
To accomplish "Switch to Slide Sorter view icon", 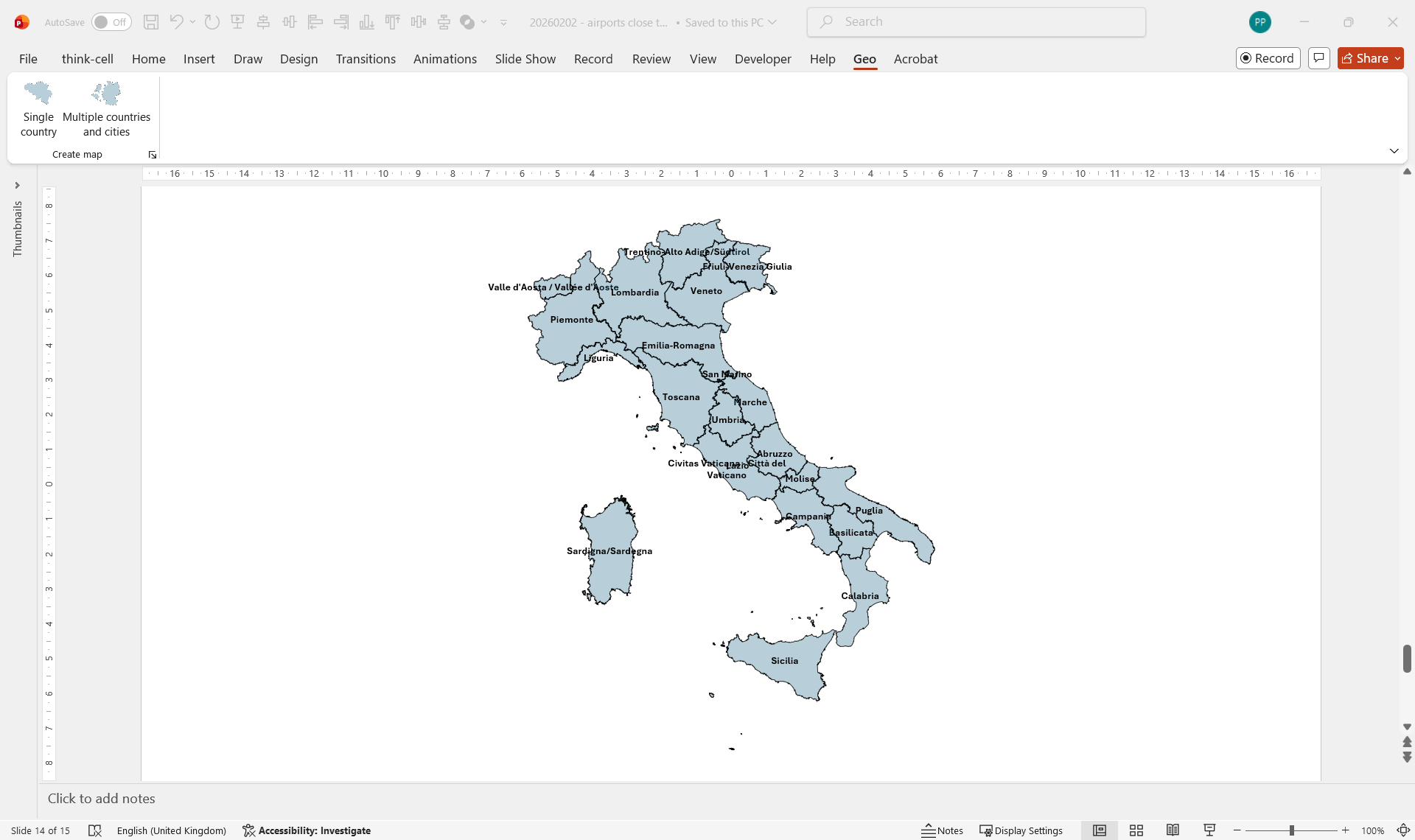I will pyautogui.click(x=1136, y=830).
